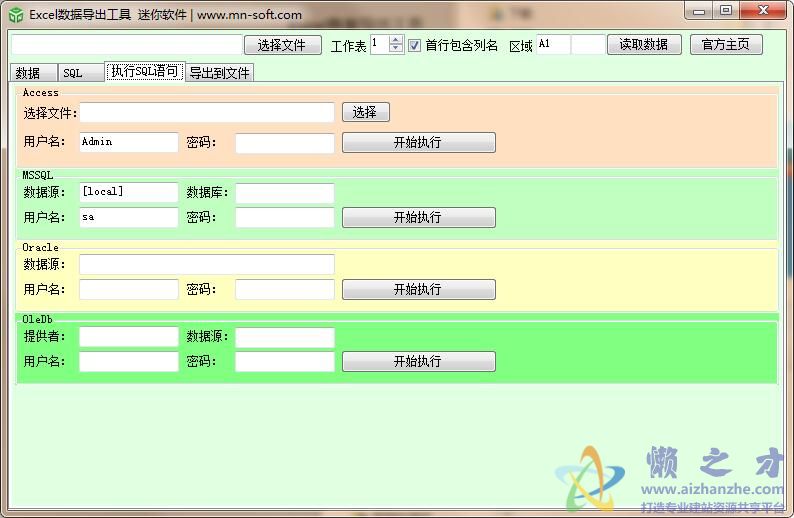Minimize the Excel数据导出工具 window
Screen dimensions: 794x518
pos(699,11)
